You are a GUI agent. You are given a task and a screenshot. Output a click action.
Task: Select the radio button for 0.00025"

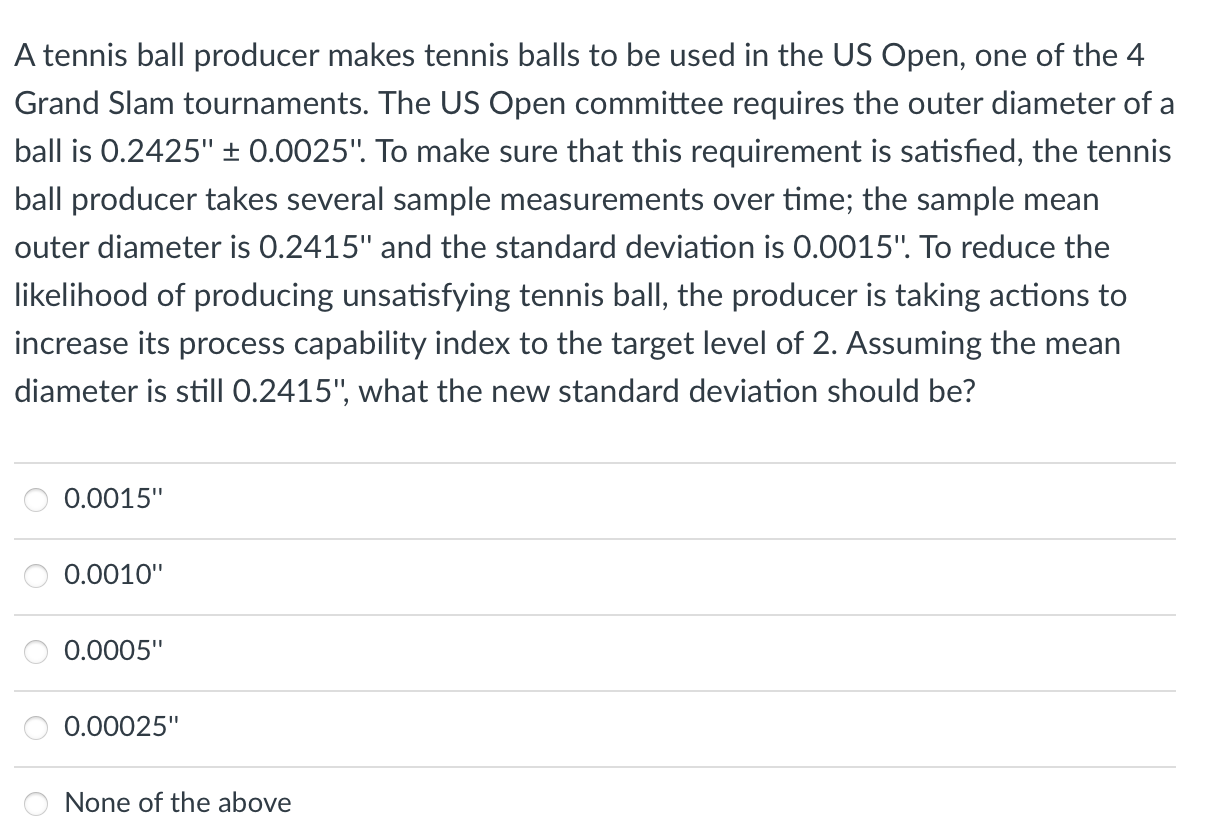[x=36, y=728]
